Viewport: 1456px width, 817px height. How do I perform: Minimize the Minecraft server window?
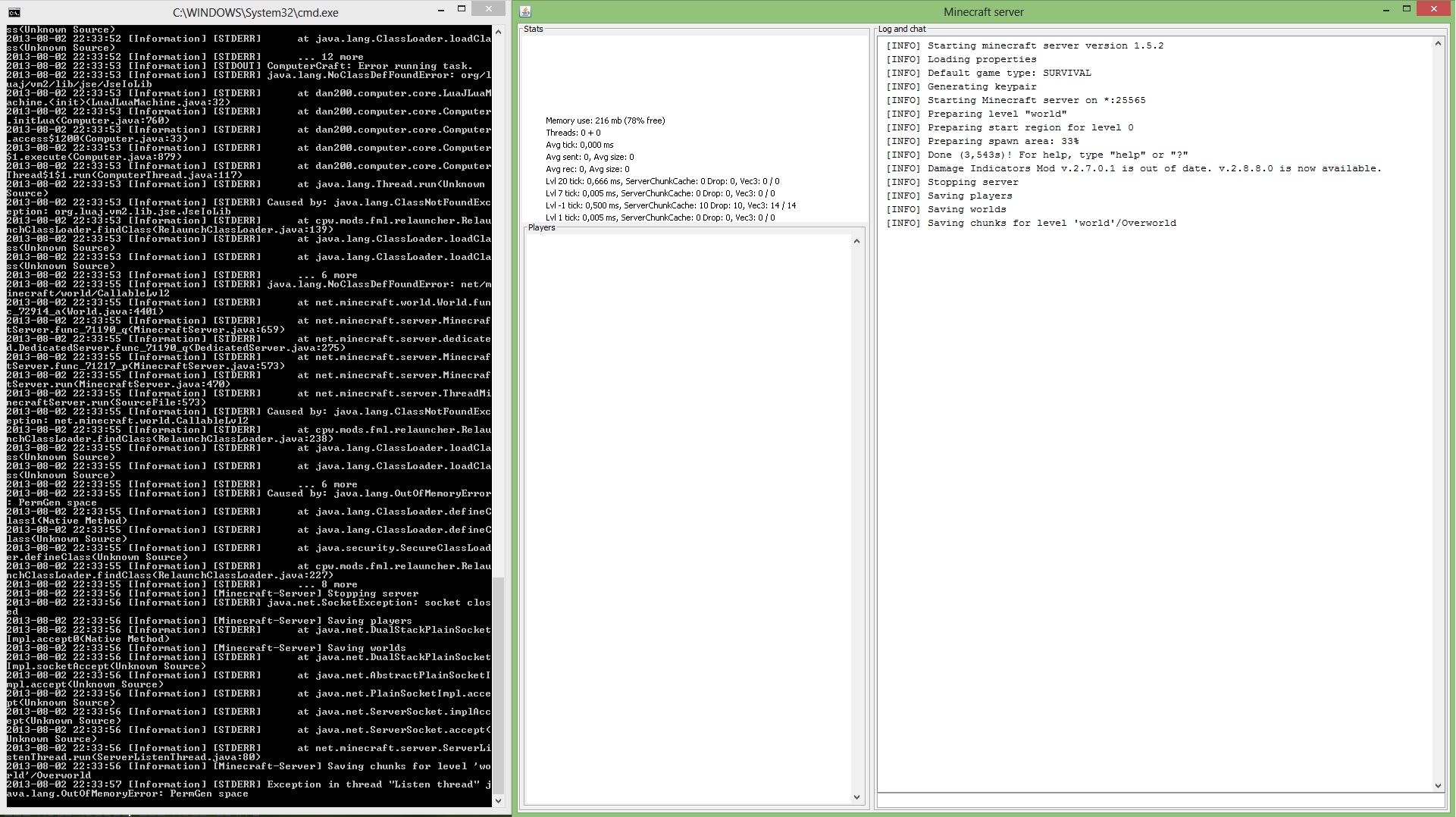pos(1386,10)
